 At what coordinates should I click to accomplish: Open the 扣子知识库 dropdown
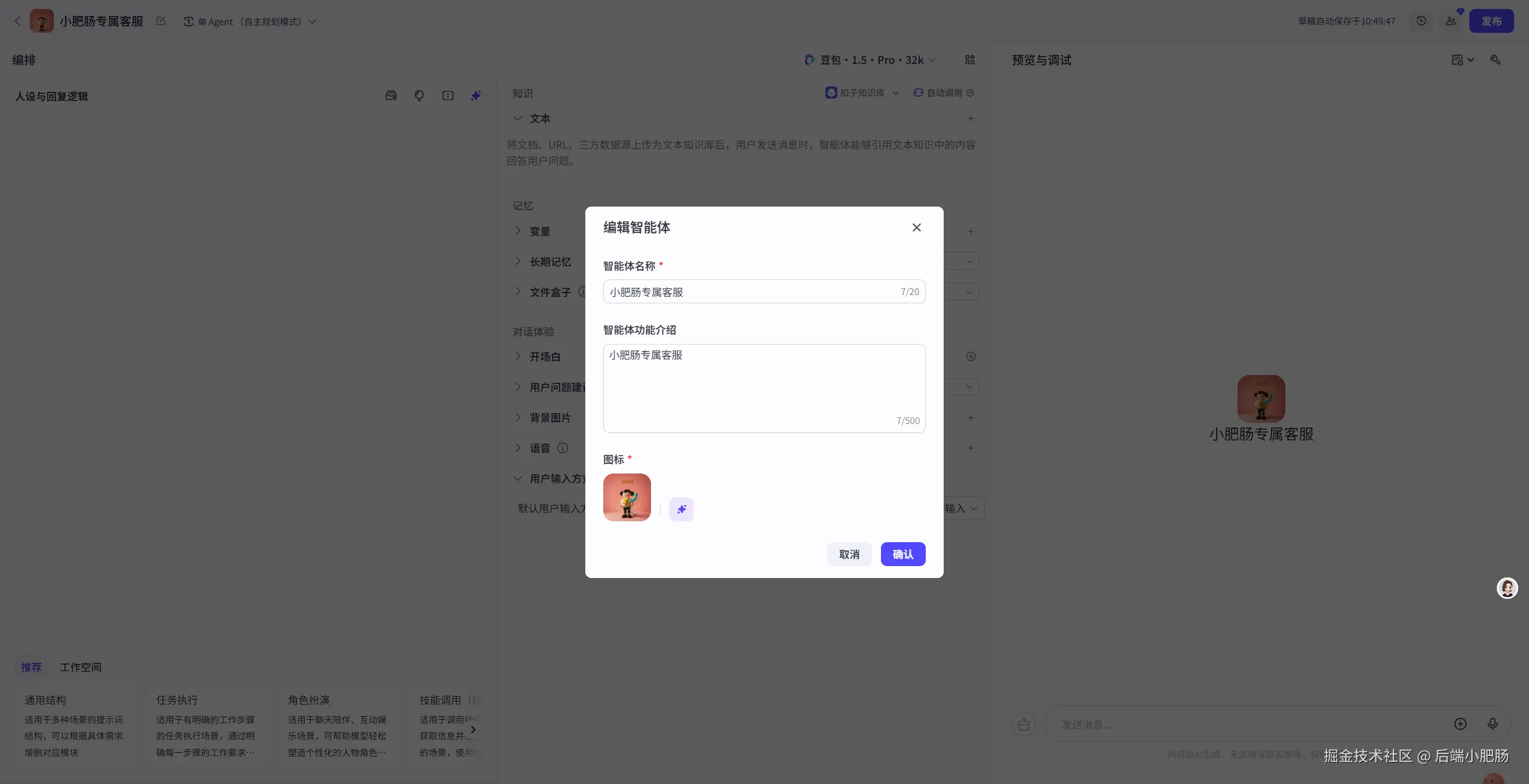(862, 93)
